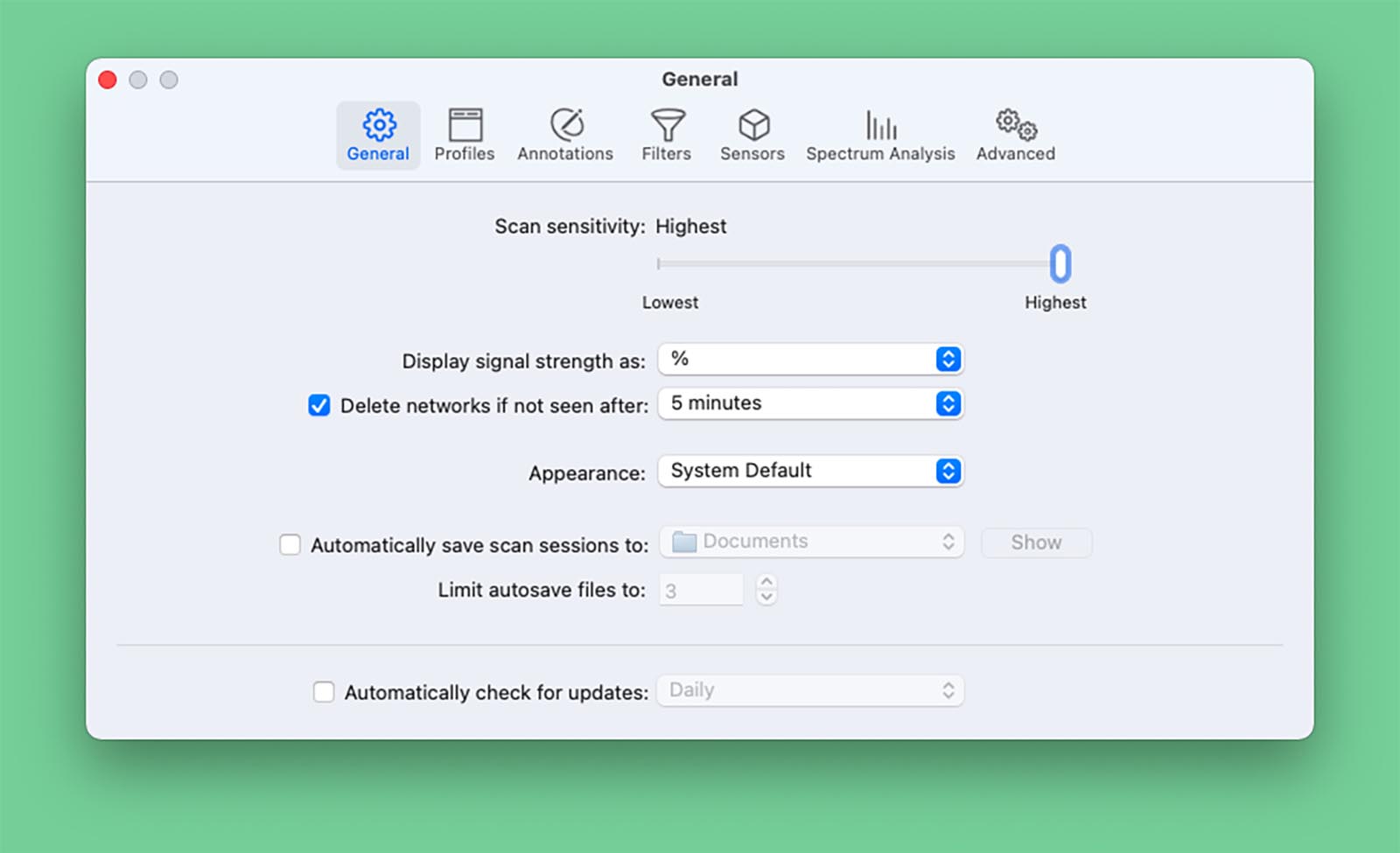Click the Scan sensitivity slider handle
1400x853 pixels.
(1060, 263)
